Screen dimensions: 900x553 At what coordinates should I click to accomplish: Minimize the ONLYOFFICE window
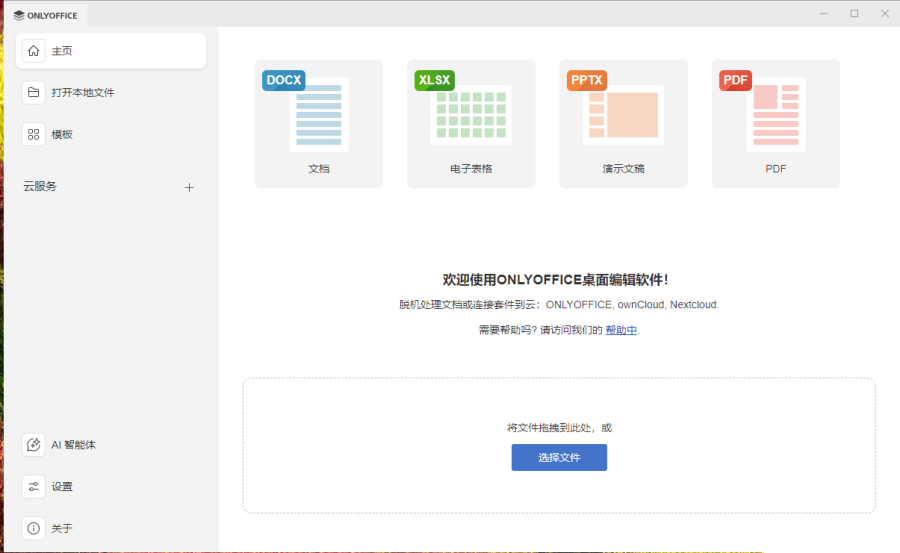point(824,13)
